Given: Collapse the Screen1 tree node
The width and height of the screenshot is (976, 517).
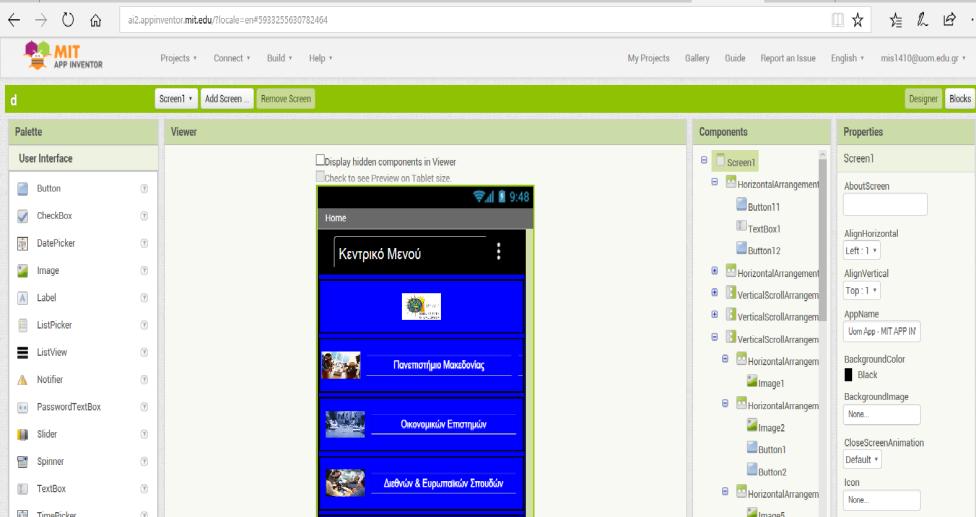Looking at the screenshot, I should coord(704,161).
